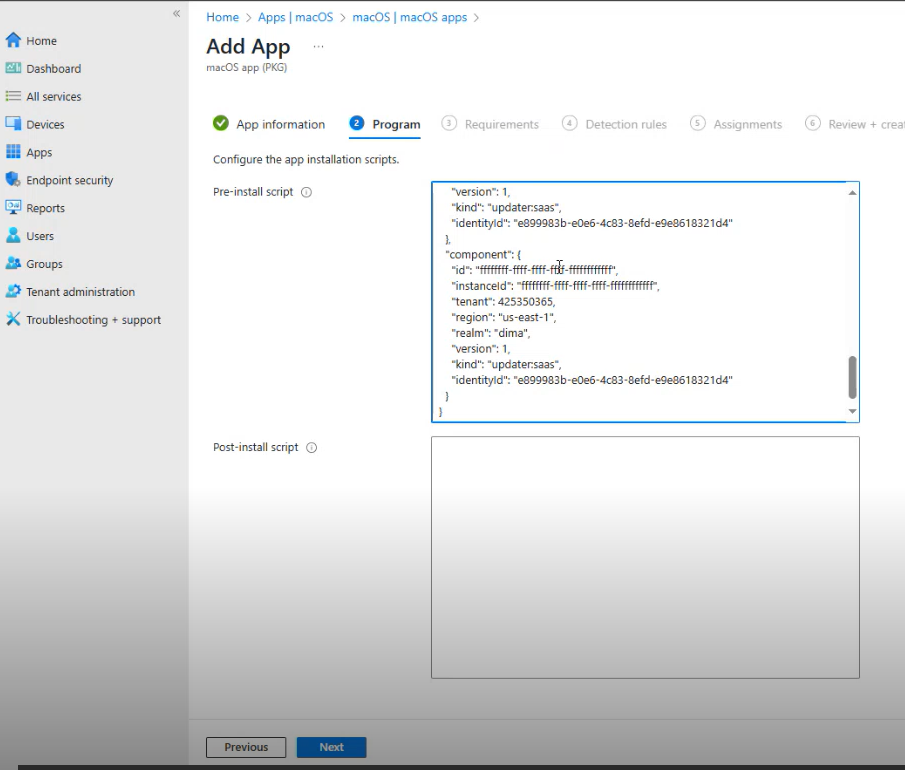Open Endpoint security in left navigation

70,180
